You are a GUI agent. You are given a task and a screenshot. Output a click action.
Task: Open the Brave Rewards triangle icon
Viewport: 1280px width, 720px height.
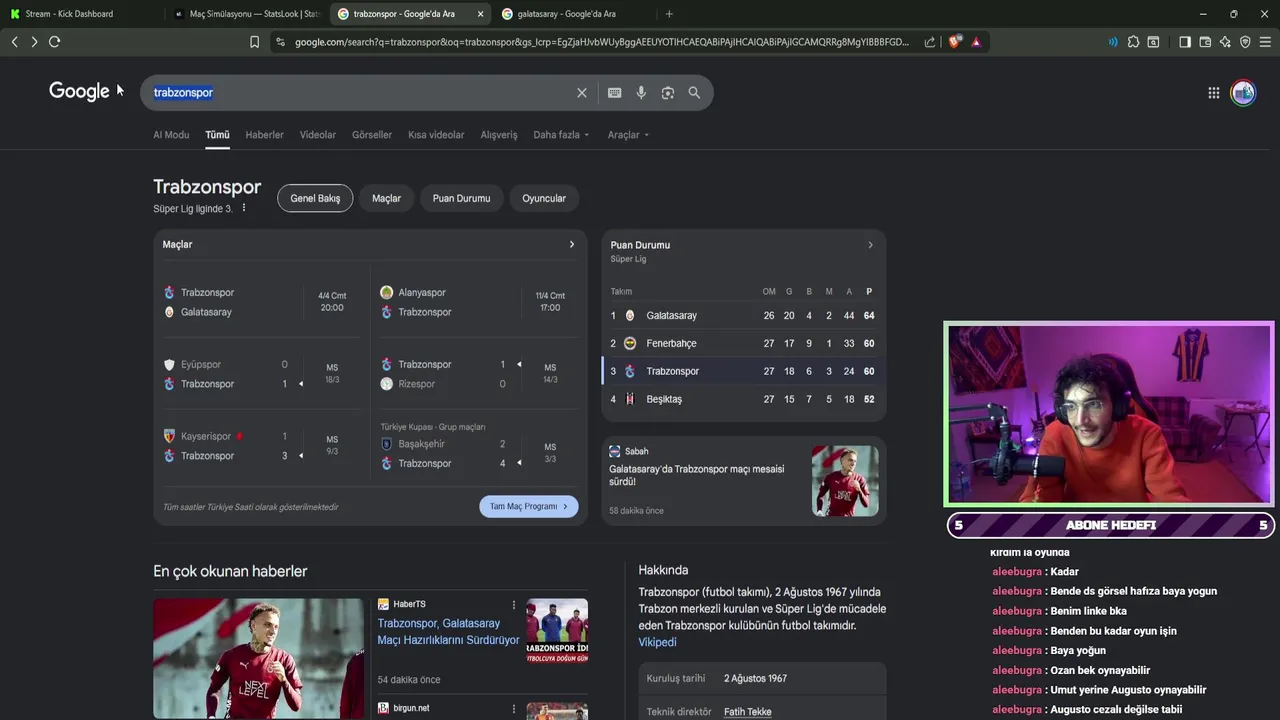pos(976,42)
